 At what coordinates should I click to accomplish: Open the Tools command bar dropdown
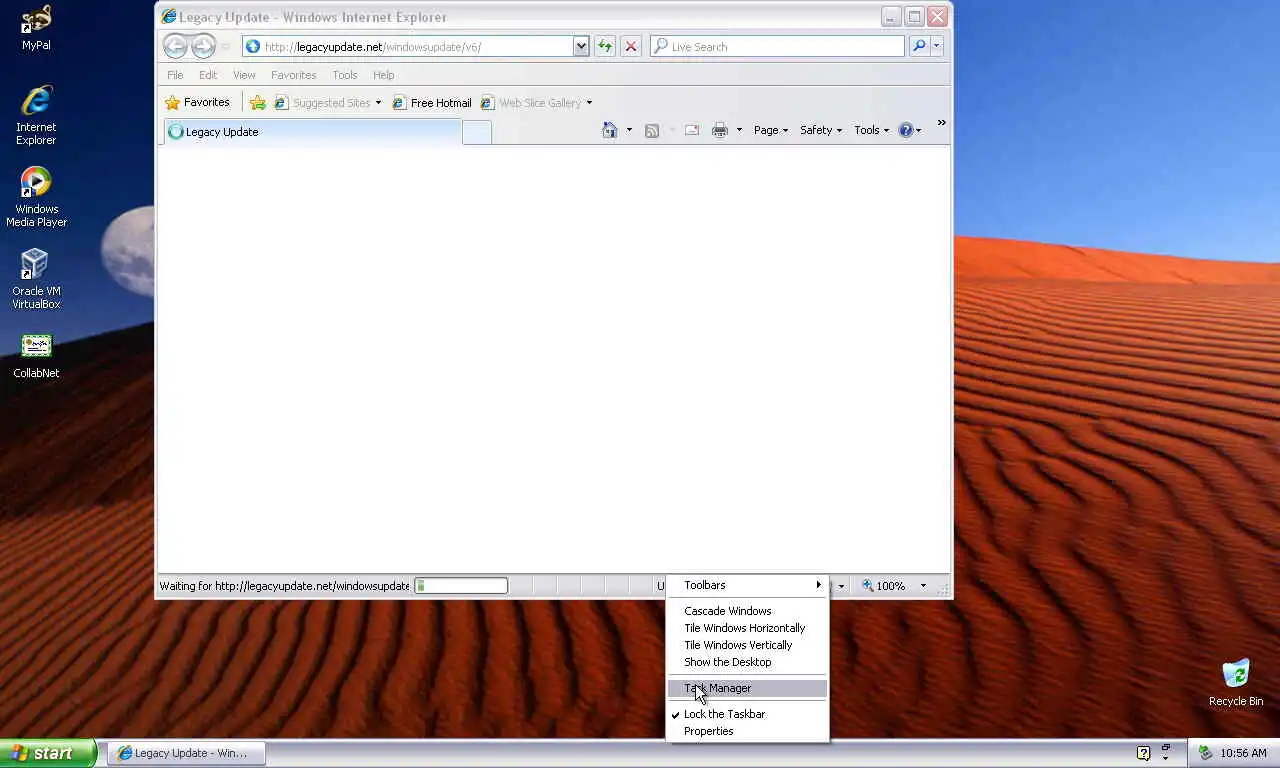coord(871,130)
